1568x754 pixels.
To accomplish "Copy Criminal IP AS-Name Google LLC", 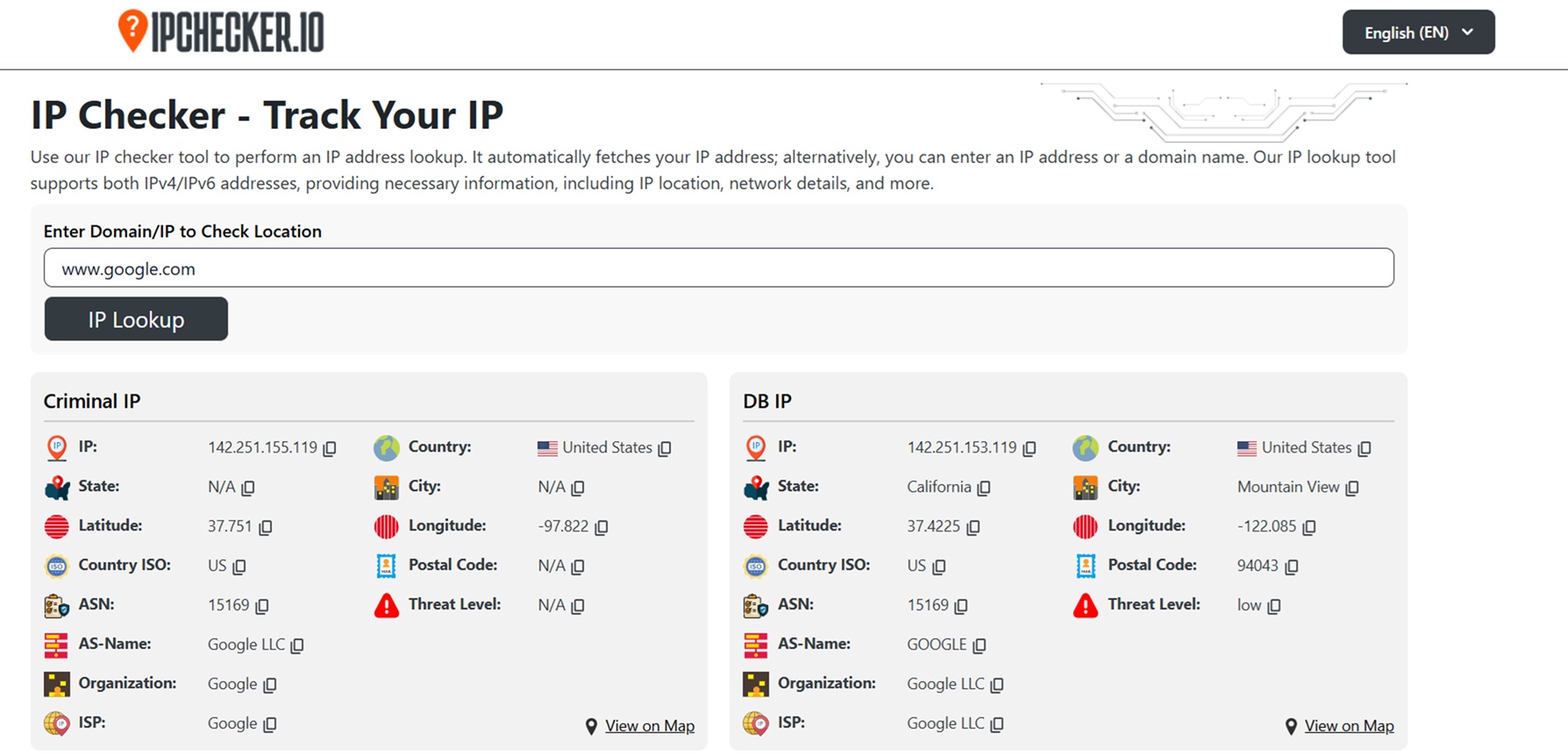I will pyautogui.click(x=298, y=646).
